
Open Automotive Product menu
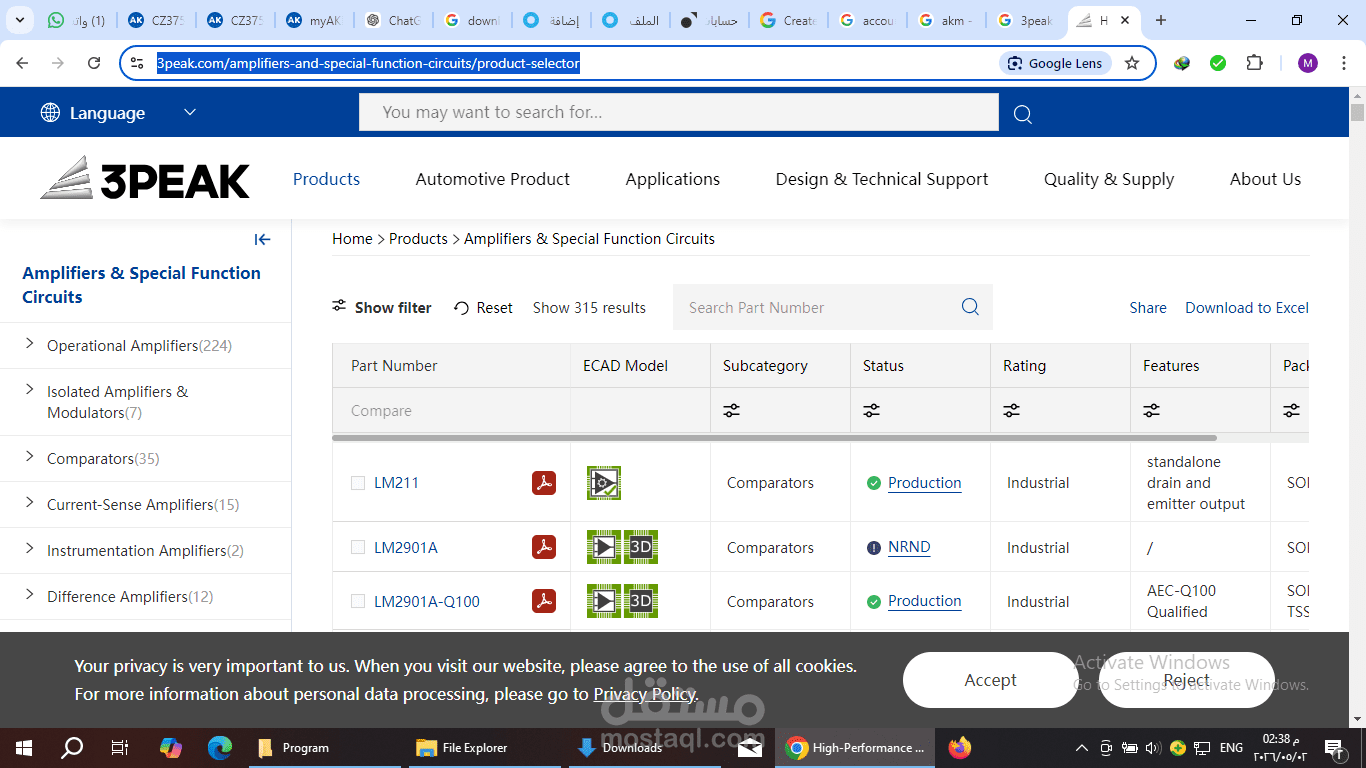pos(493,179)
